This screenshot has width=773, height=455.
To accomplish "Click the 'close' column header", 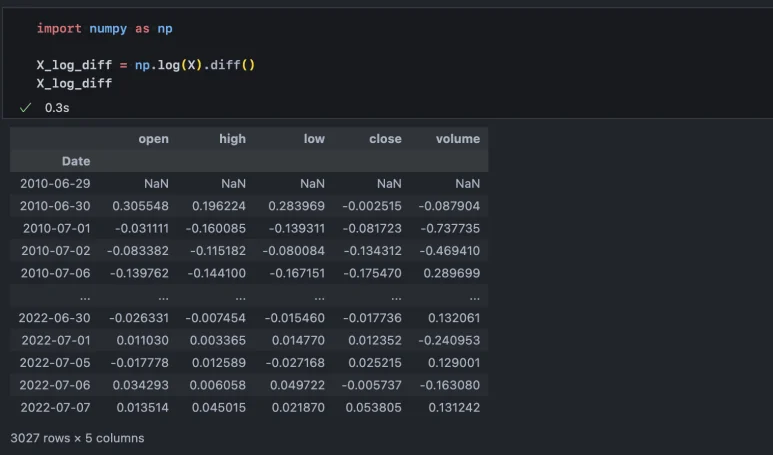I will [384, 139].
